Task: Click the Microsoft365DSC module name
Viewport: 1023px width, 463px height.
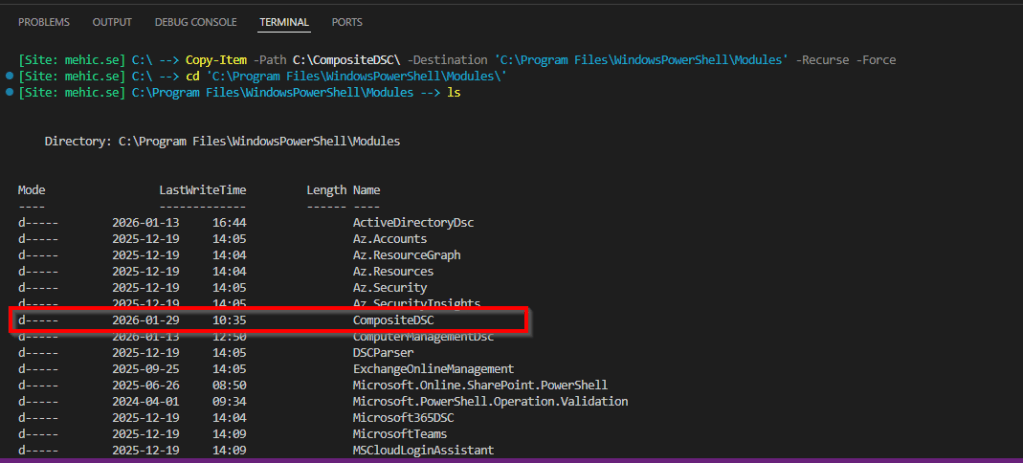Action: click(396, 418)
